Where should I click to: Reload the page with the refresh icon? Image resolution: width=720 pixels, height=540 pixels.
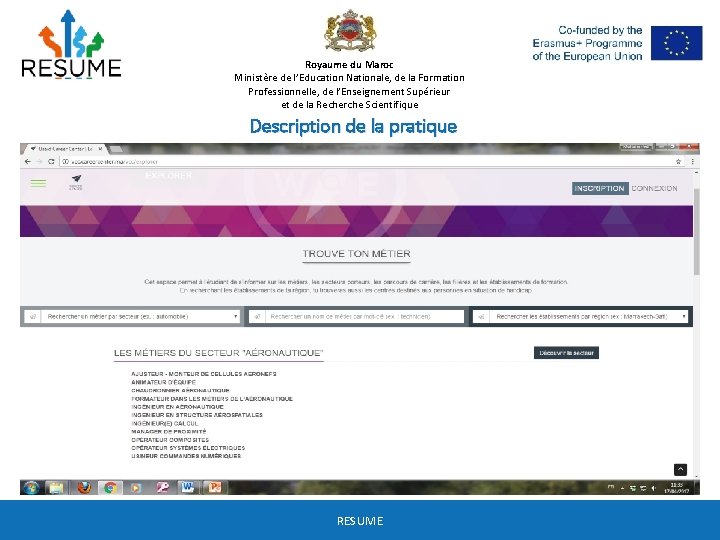(x=51, y=162)
